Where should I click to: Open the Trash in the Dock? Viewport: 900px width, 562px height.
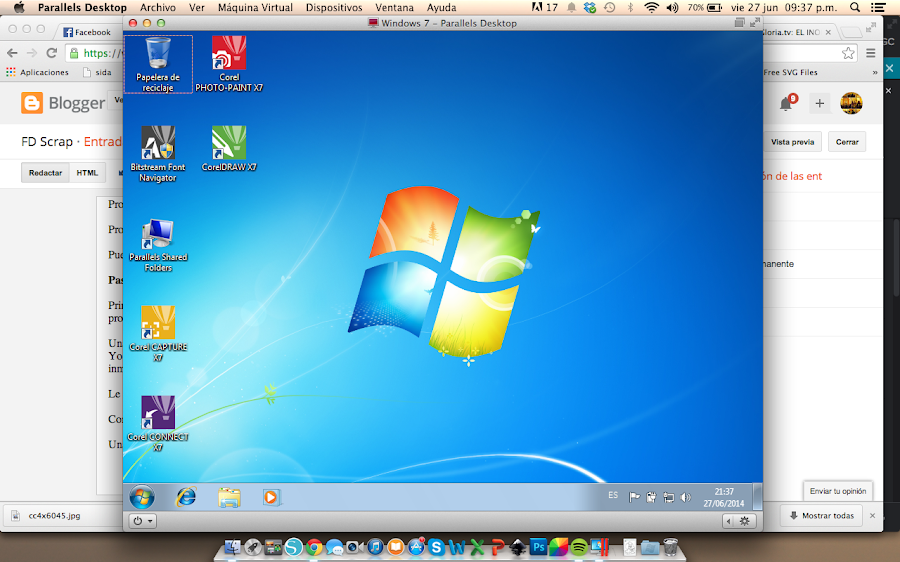point(670,547)
